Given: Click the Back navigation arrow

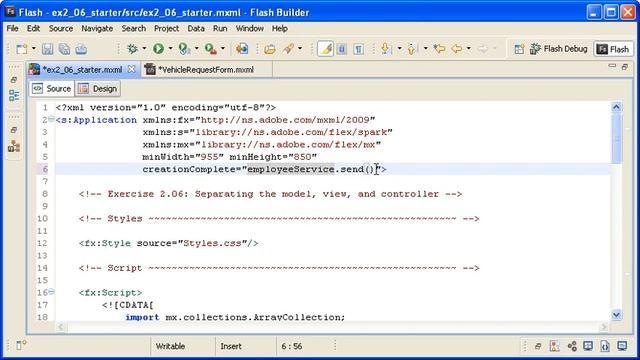Looking at the screenshot, I should point(456,49).
